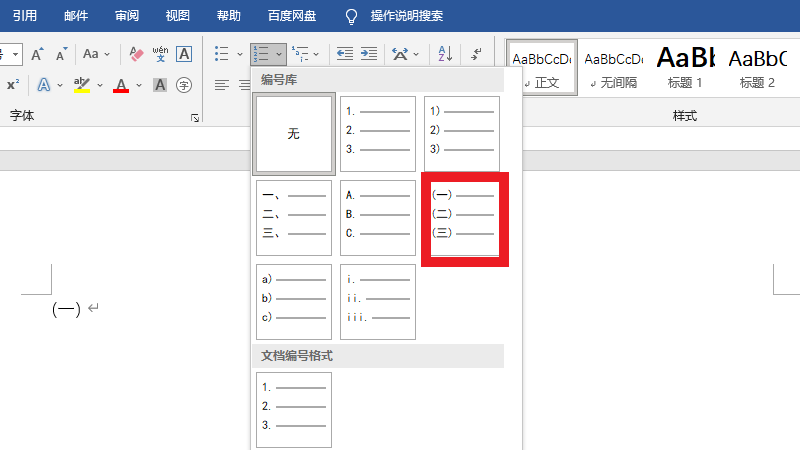Open the font color dropdown arrow

[x=137, y=85]
